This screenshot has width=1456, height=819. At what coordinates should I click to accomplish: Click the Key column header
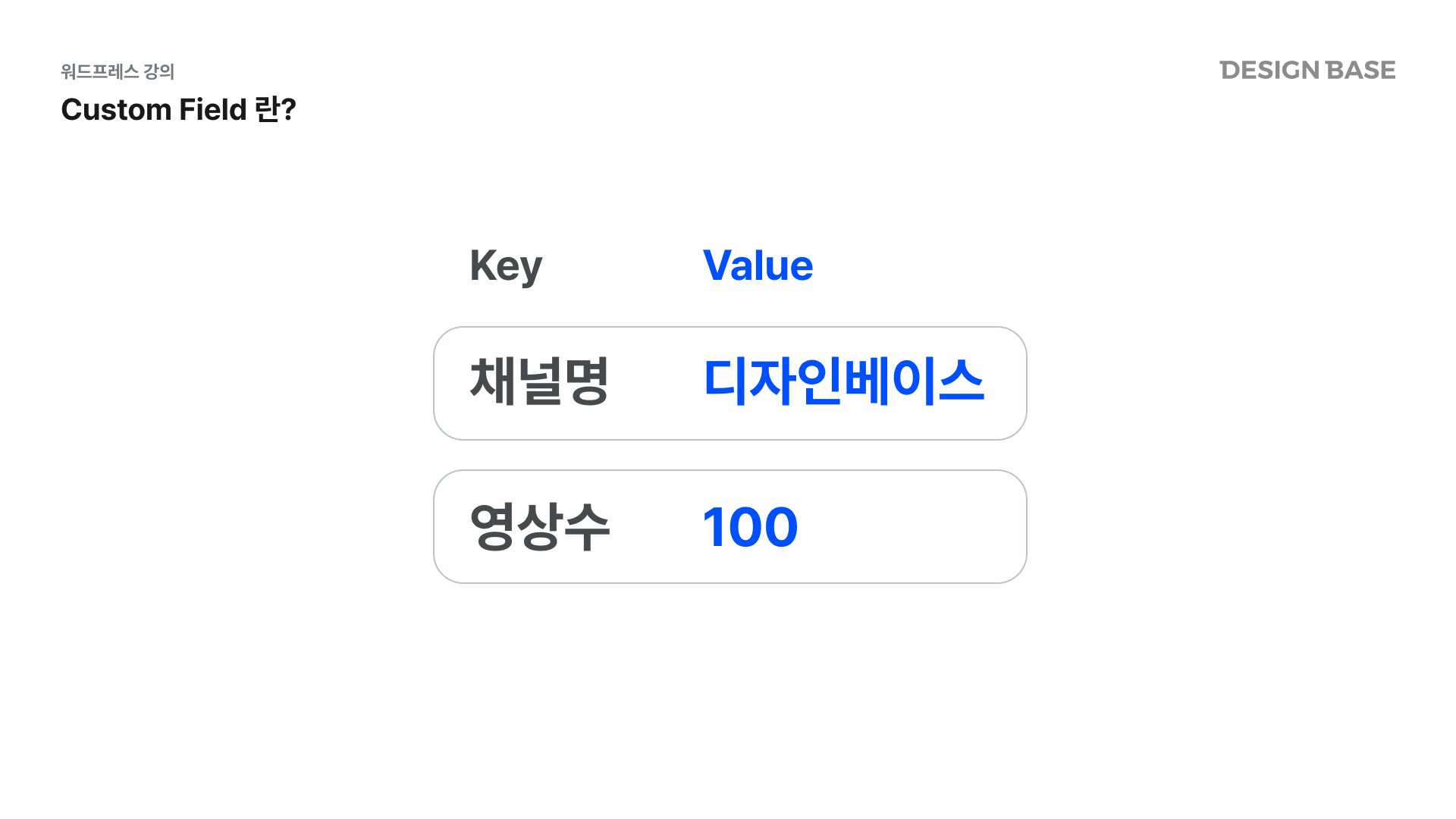(x=506, y=266)
